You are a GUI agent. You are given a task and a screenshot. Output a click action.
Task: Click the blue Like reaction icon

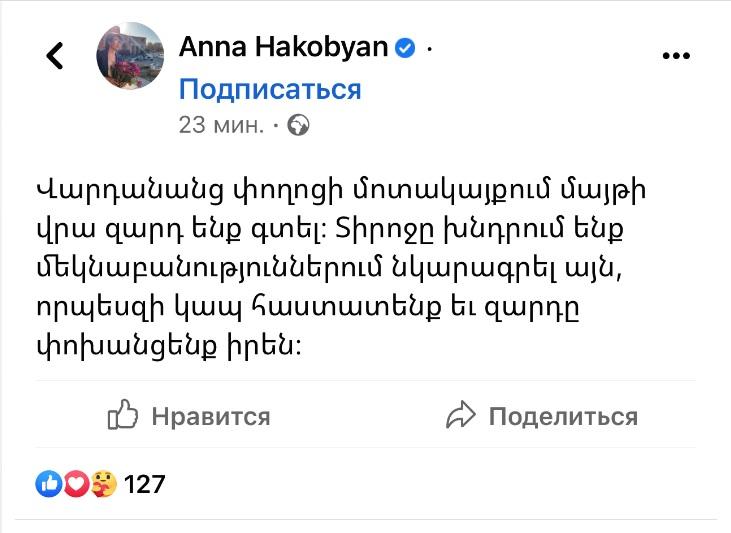49,485
